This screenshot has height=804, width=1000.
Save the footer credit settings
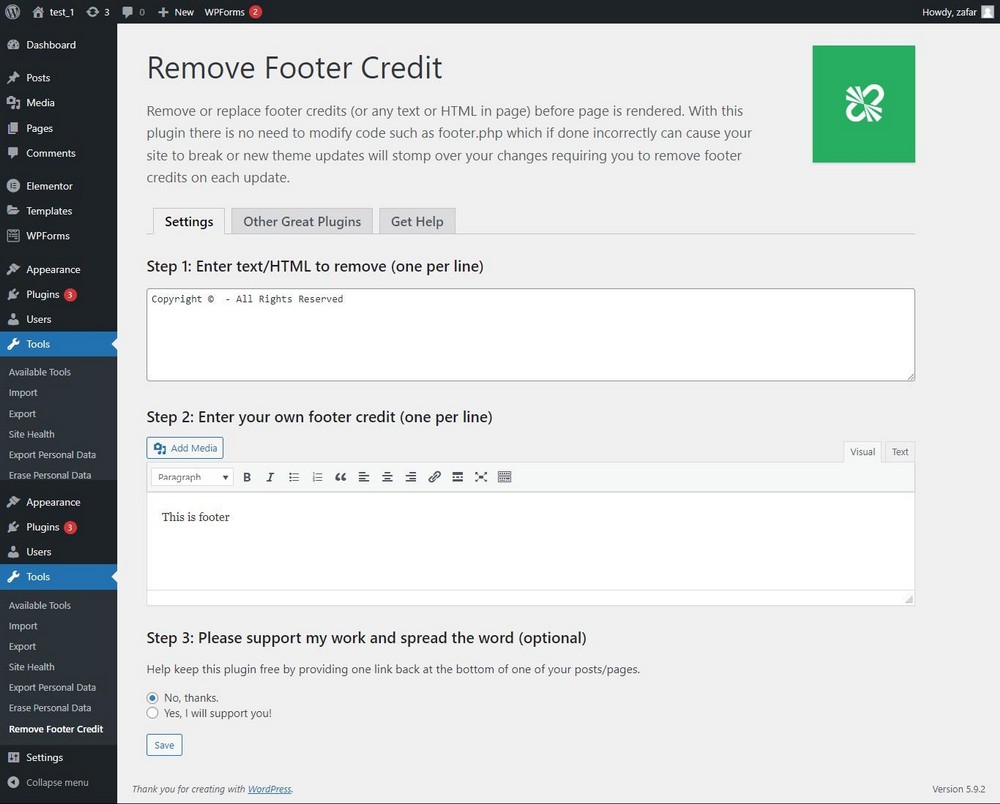(164, 745)
